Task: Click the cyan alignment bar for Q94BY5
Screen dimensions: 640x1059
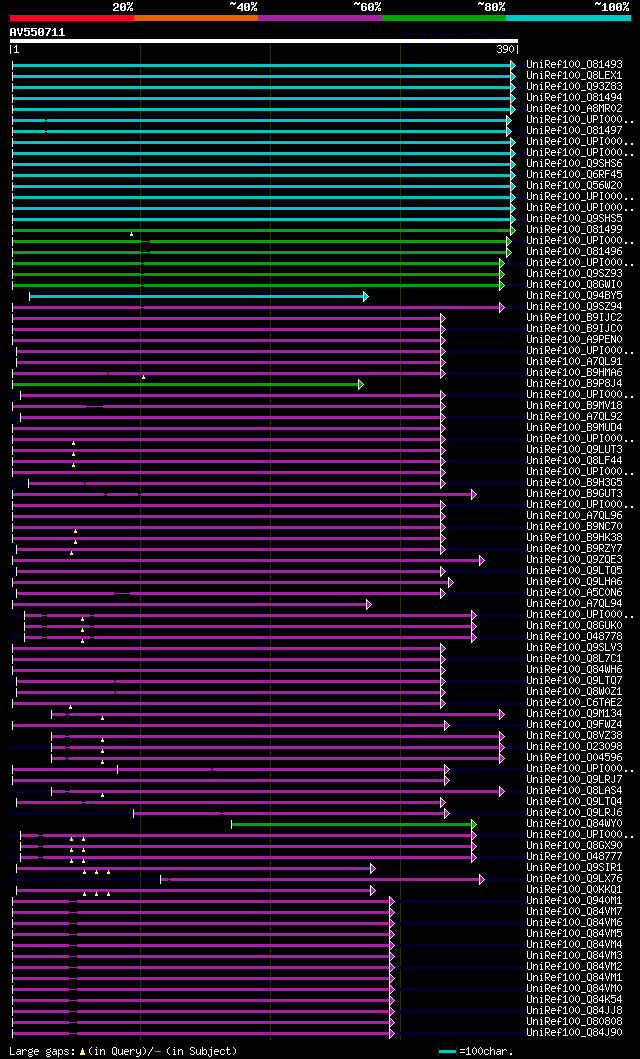Action: tap(198, 296)
